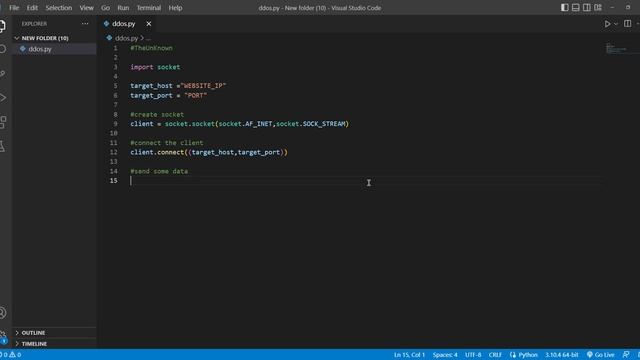The width and height of the screenshot is (640, 360).
Task: Close the ddos.py editor tab
Action: (149, 24)
